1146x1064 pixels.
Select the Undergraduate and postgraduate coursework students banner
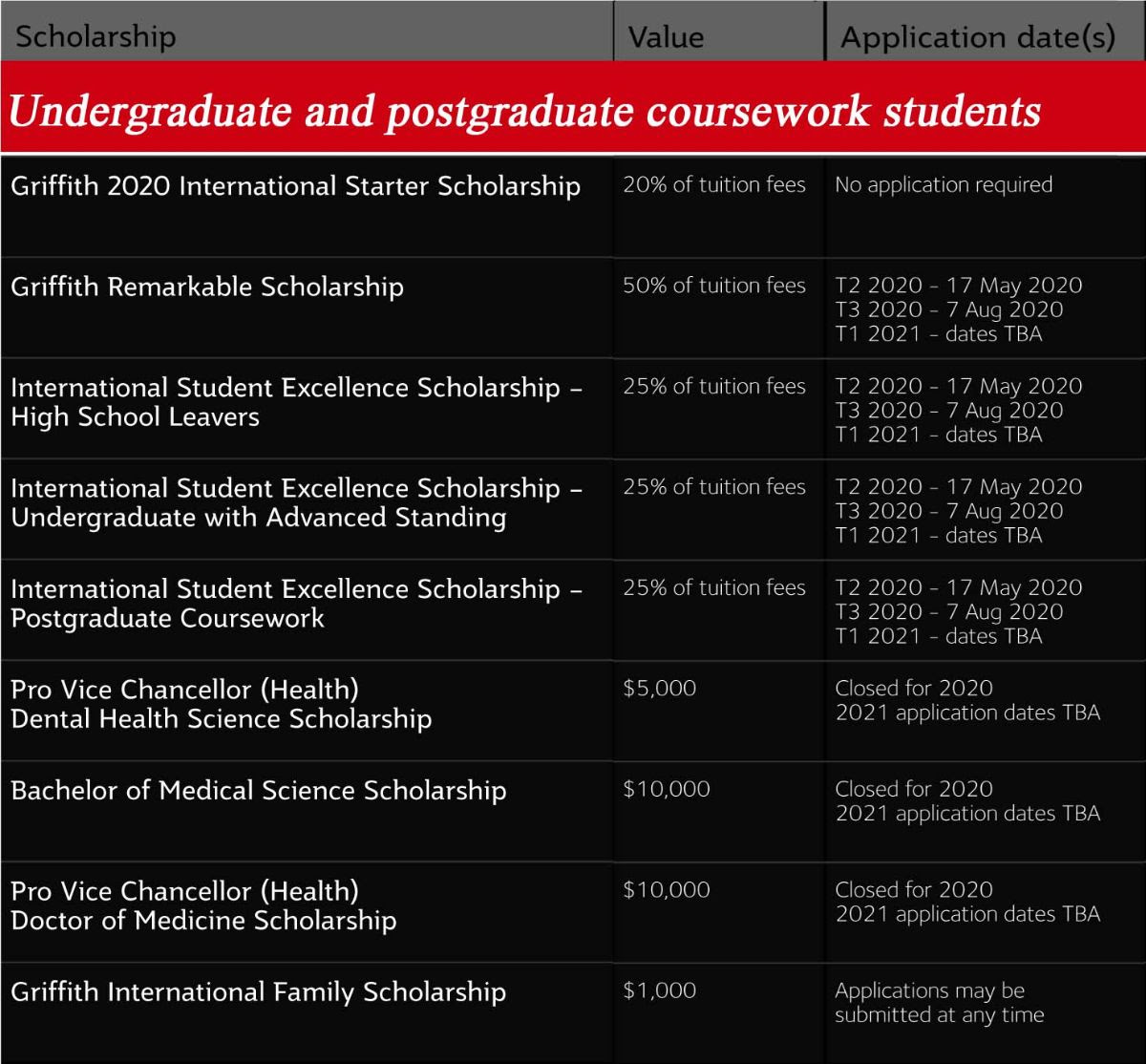tap(572, 107)
